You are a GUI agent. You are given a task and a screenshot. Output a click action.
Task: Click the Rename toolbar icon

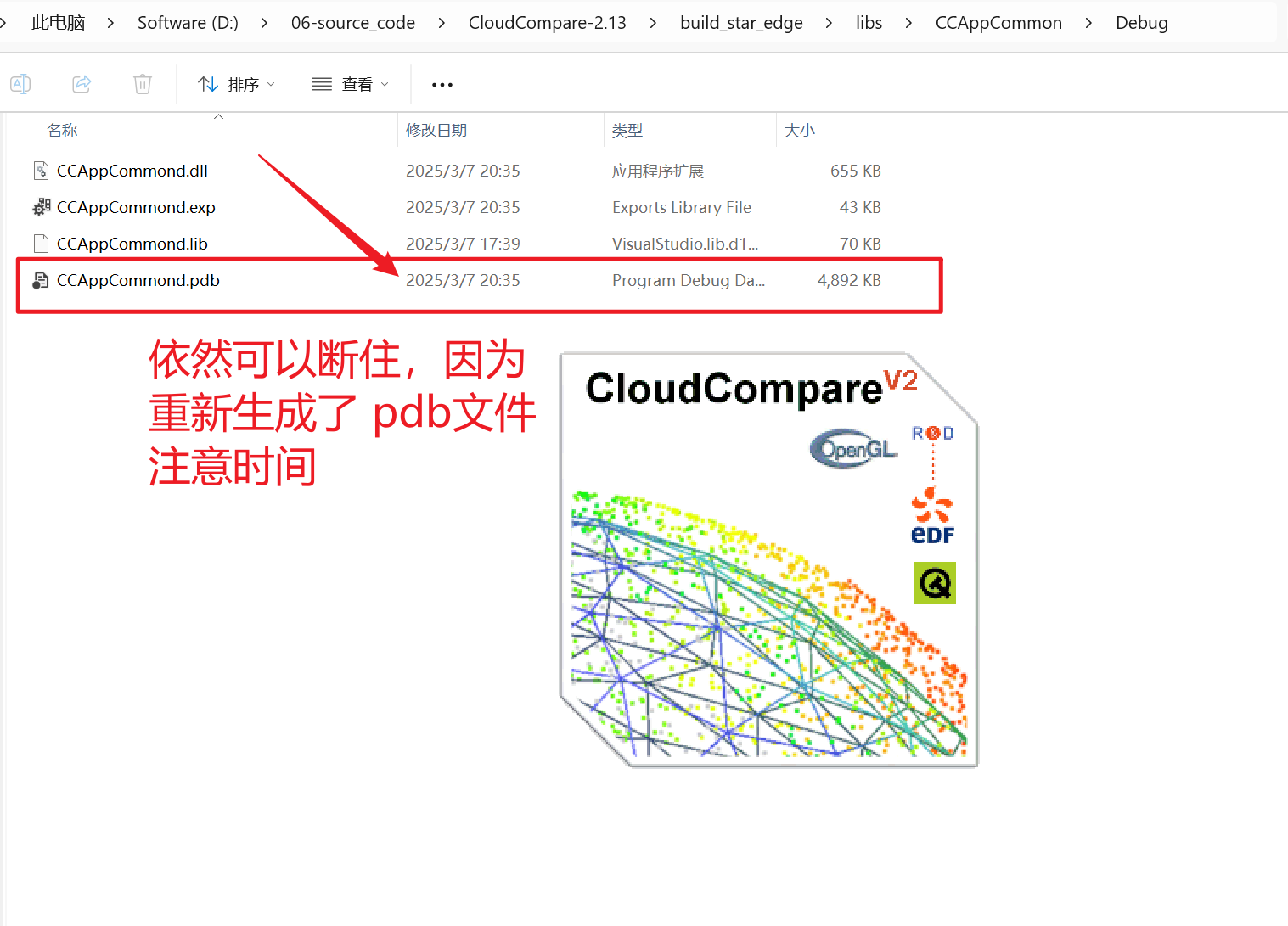[x=20, y=84]
